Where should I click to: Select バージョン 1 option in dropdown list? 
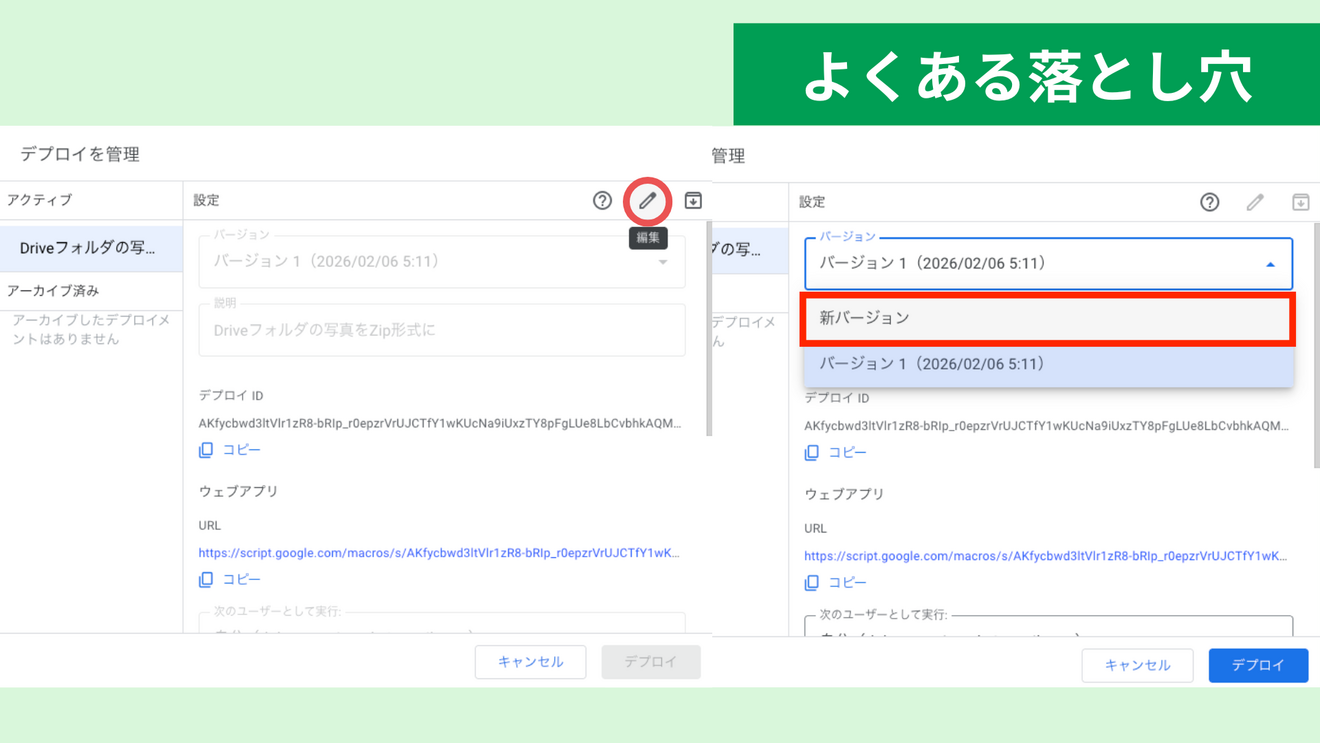pos(1048,365)
